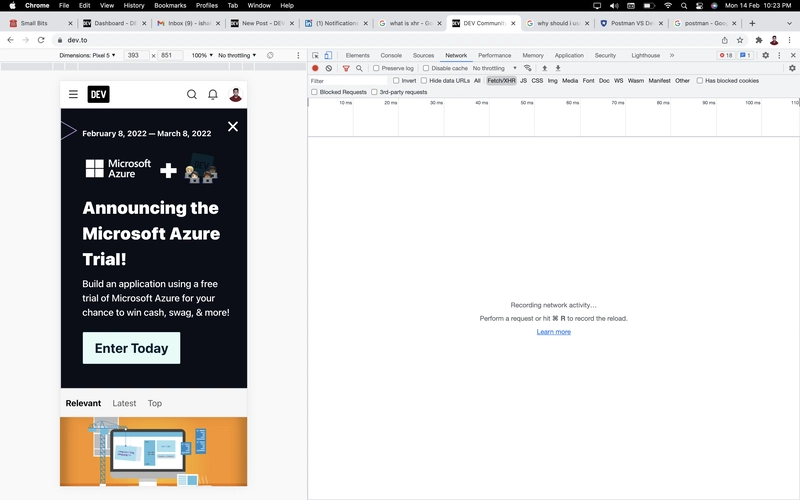The width and height of the screenshot is (800, 500).
Task: Enable Preserve log checkbox
Action: [x=376, y=68]
